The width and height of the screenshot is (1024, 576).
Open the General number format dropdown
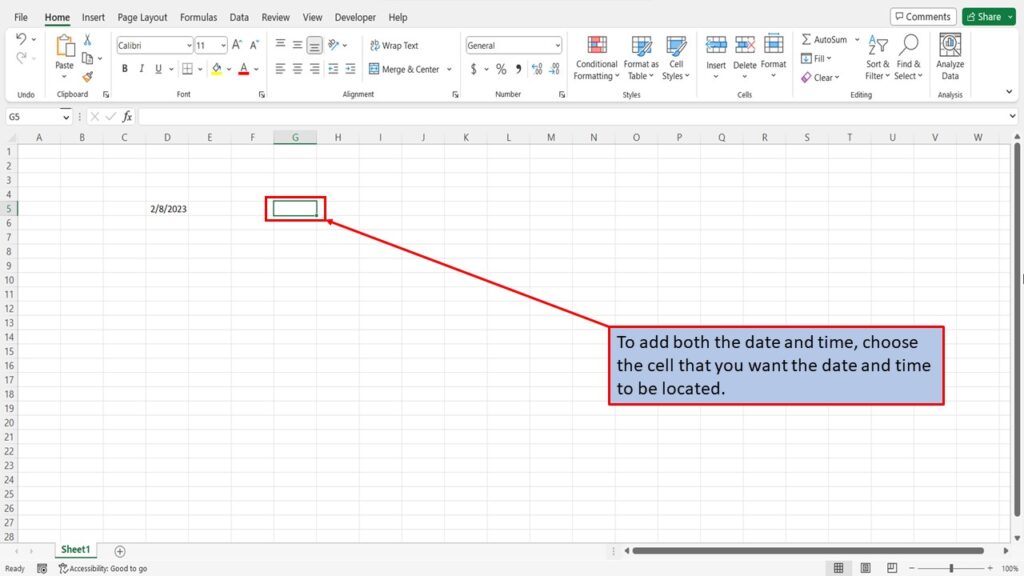tap(556, 45)
